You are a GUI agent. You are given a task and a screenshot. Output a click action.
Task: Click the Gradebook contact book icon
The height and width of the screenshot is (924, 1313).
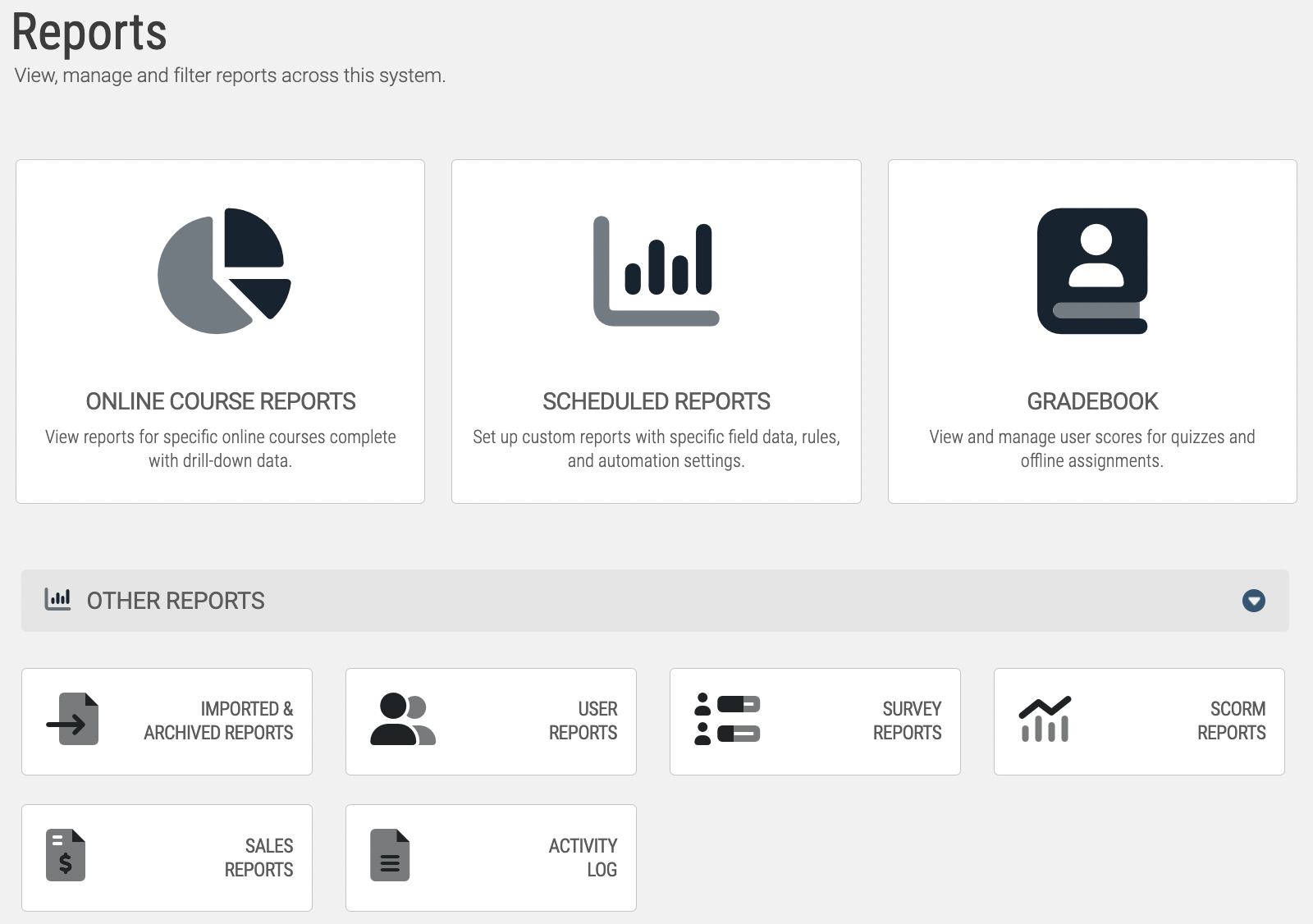(x=1092, y=271)
